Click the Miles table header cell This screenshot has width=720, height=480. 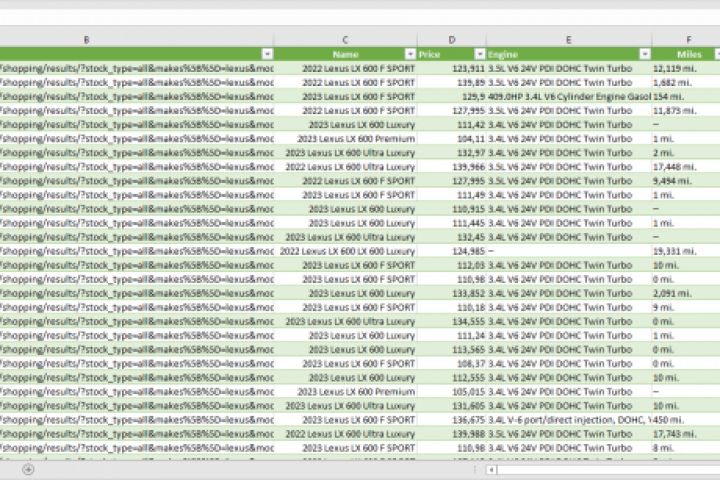point(686,54)
